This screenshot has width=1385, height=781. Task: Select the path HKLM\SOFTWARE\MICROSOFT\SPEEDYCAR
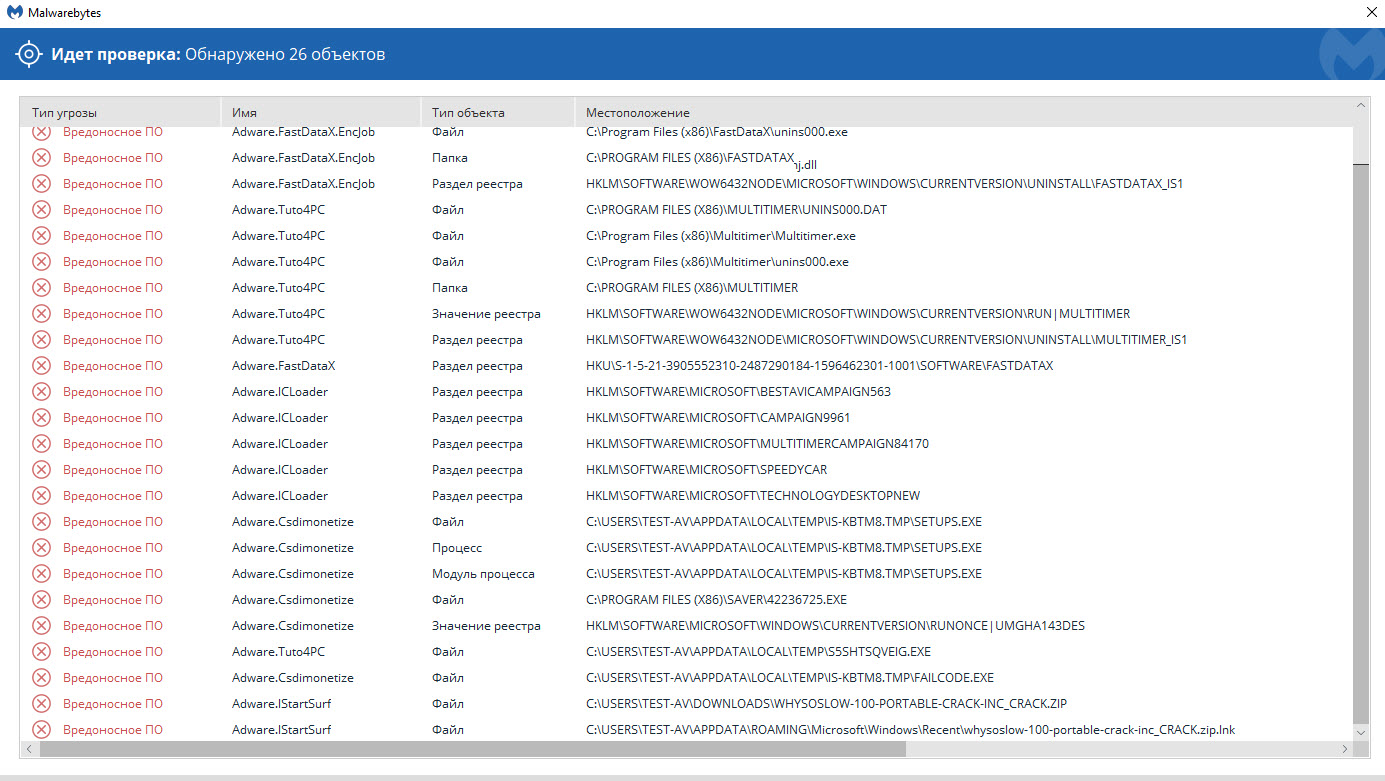click(706, 470)
